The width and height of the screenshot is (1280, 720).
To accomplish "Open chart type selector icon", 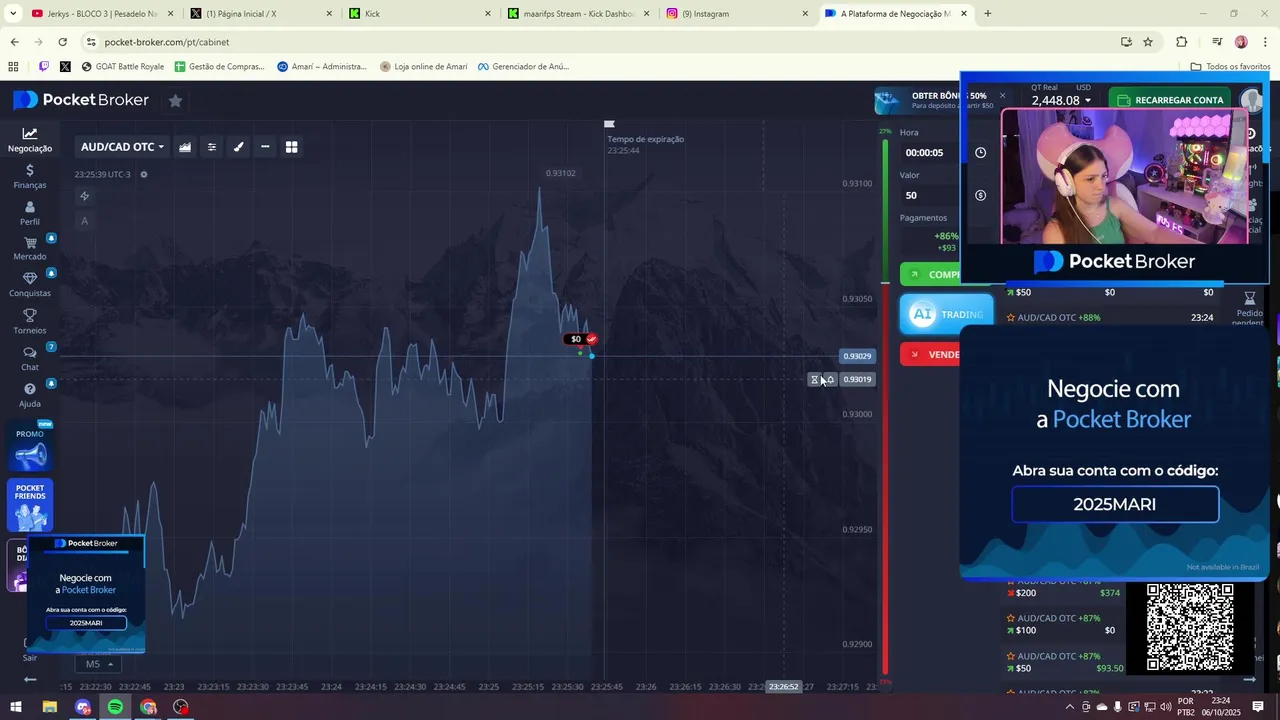I will (185, 147).
